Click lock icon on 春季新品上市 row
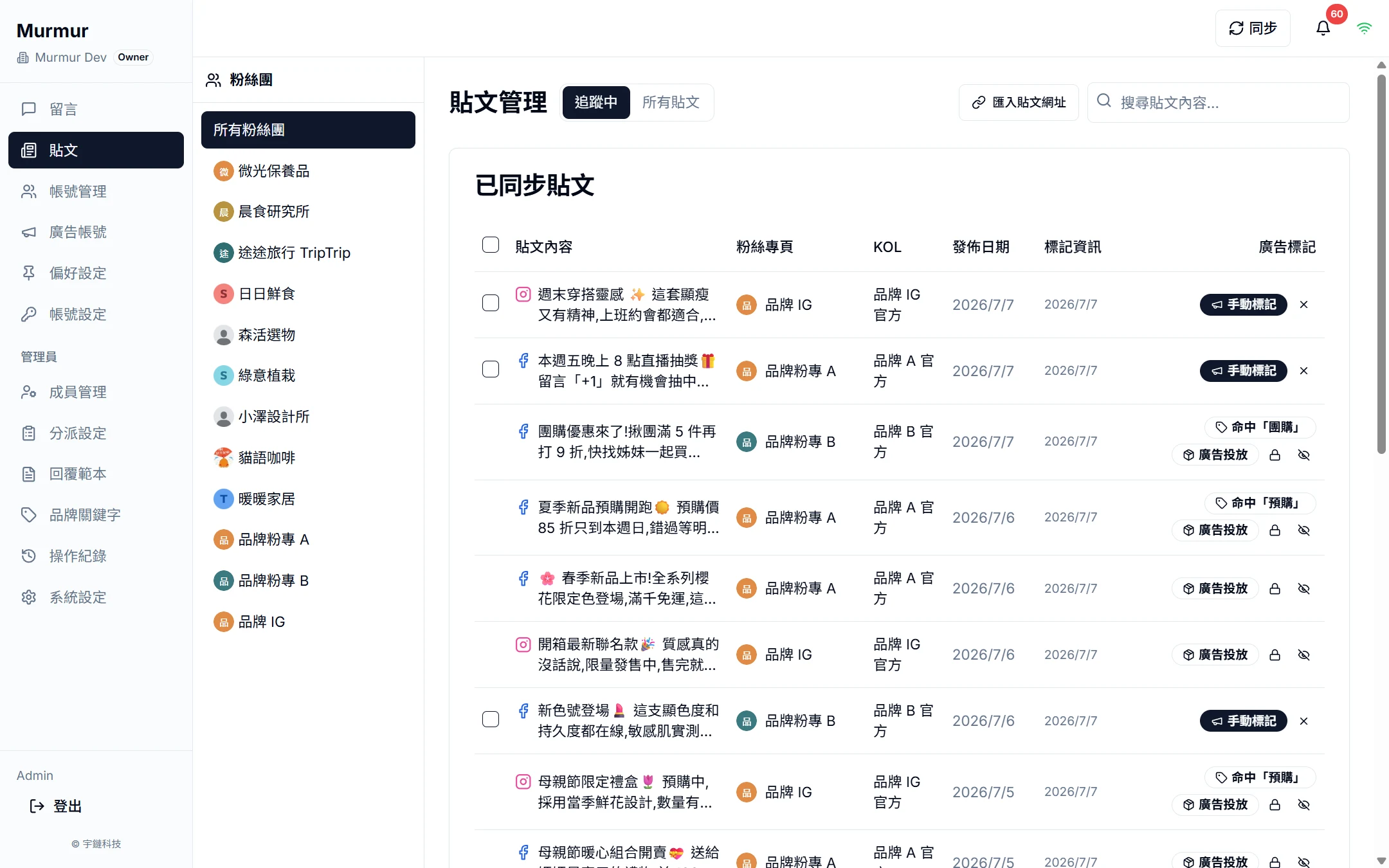The height and width of the screenshot is (868, 1389). (x=1275, y=589)
